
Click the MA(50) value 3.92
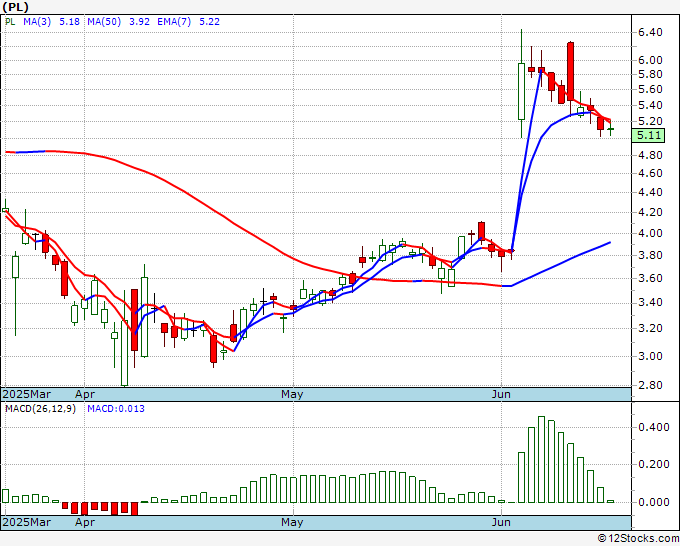139,22
